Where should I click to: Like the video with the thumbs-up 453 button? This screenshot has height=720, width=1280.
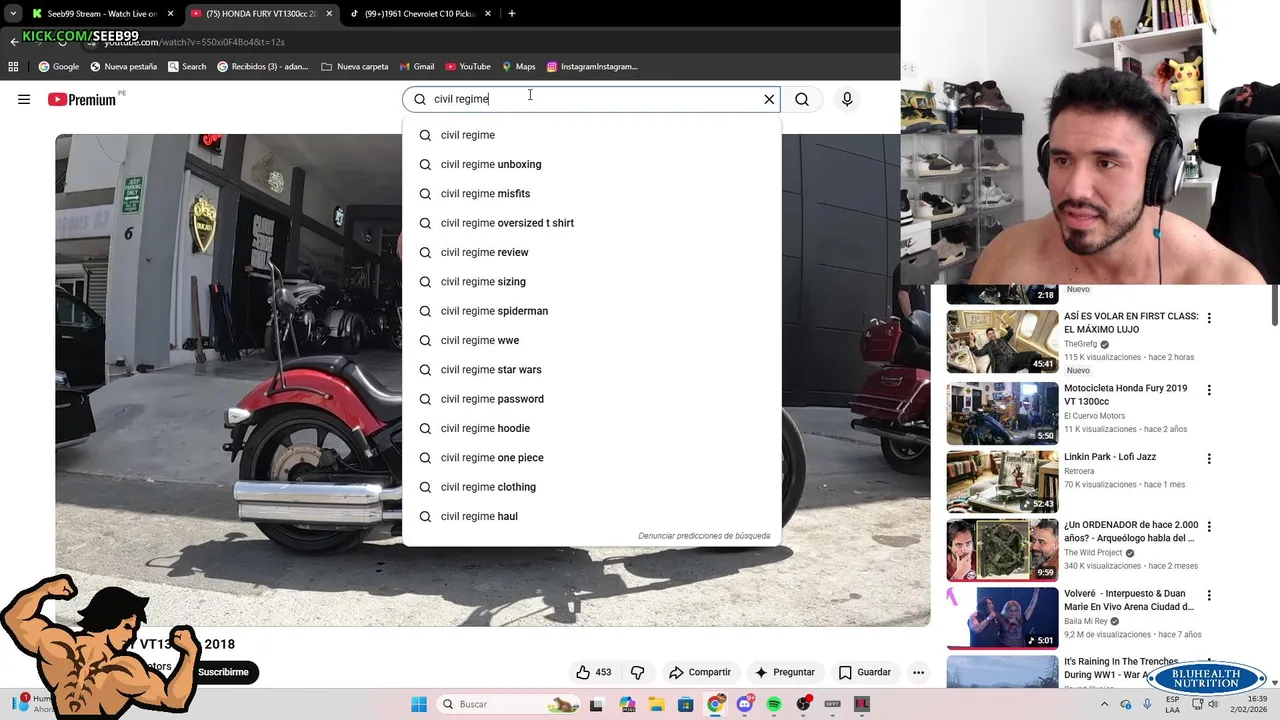coord(593,672)
